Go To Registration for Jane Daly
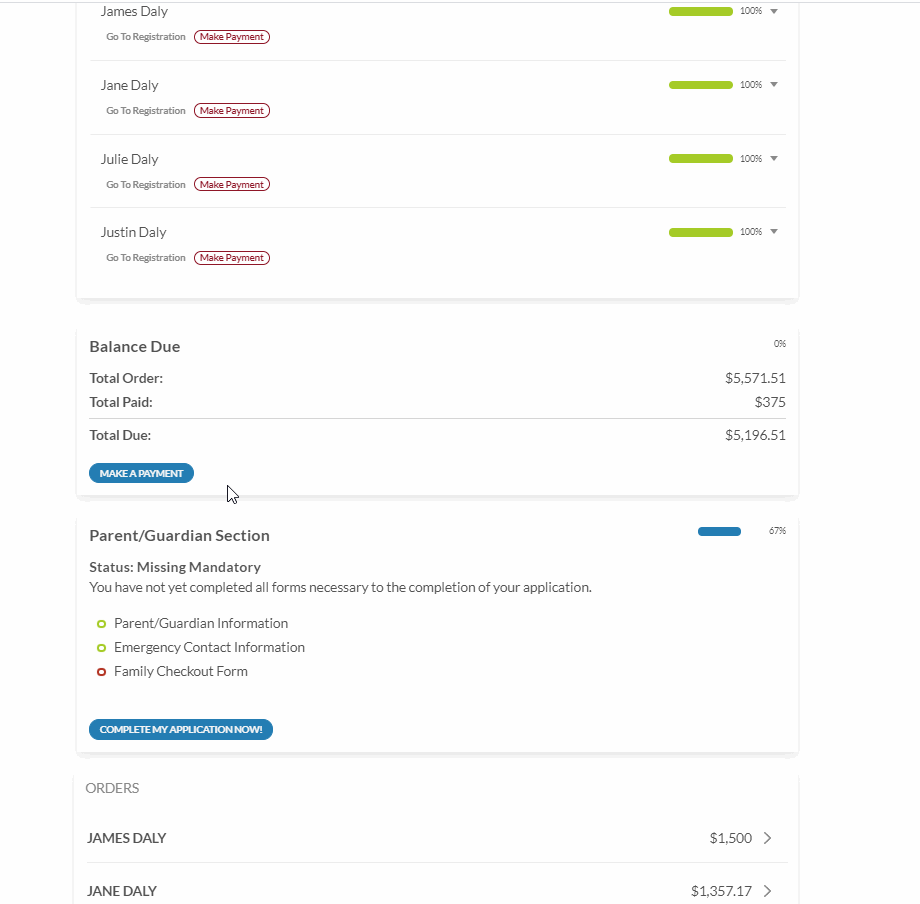 point(146,111)
